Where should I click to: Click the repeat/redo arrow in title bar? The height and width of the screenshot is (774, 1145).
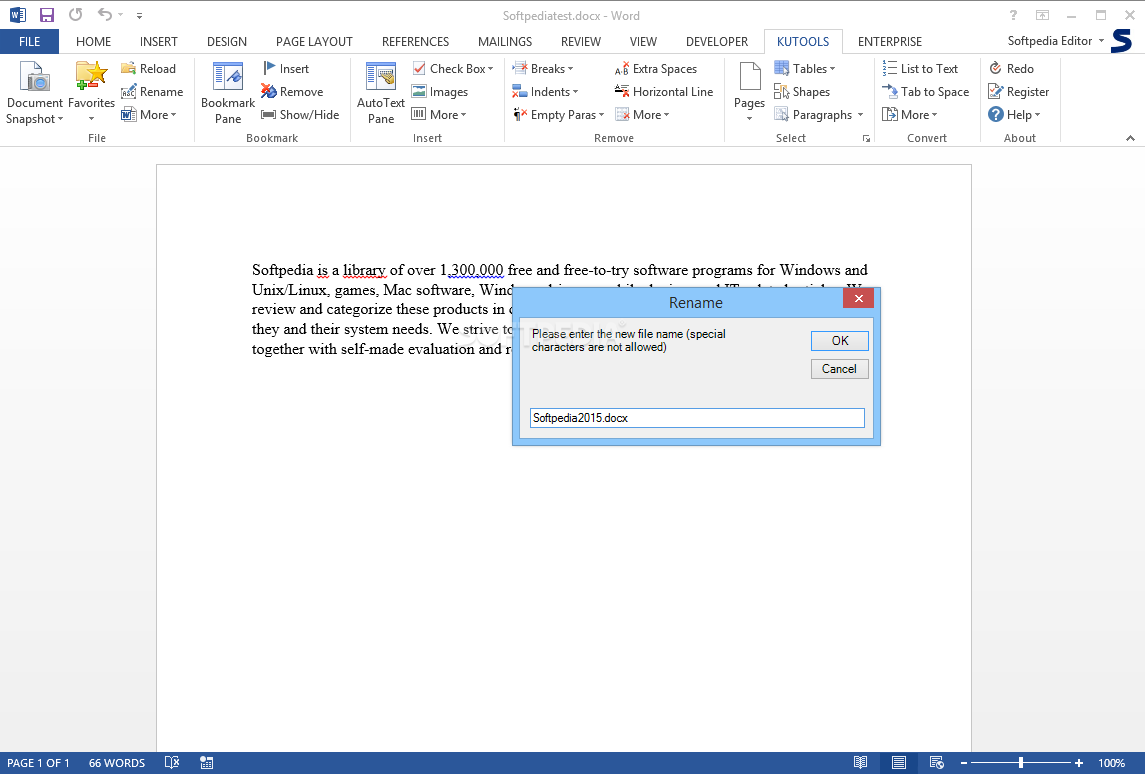76,15
